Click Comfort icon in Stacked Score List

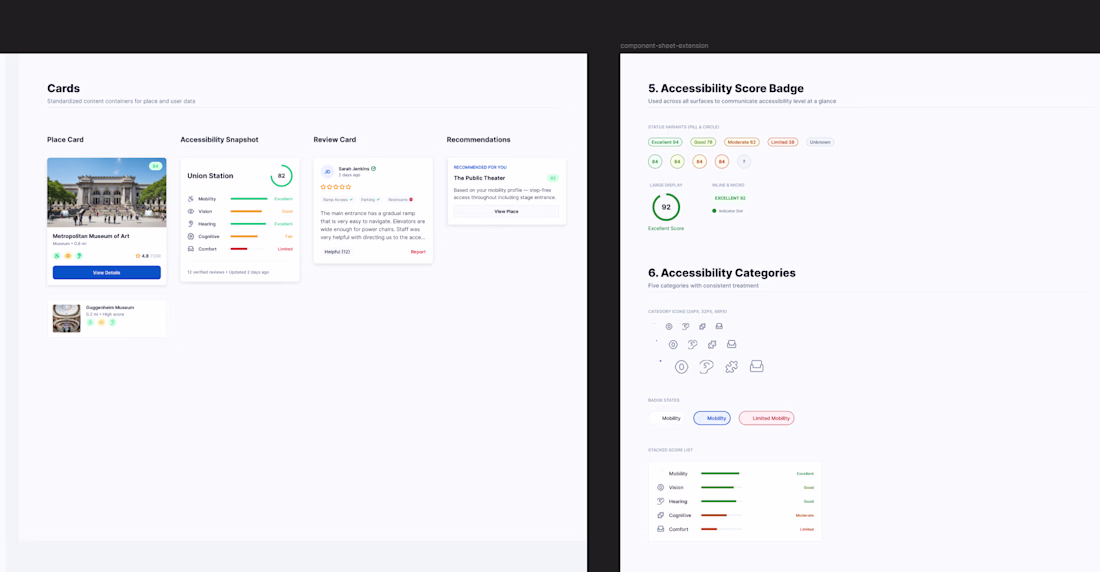click(660, 529)
